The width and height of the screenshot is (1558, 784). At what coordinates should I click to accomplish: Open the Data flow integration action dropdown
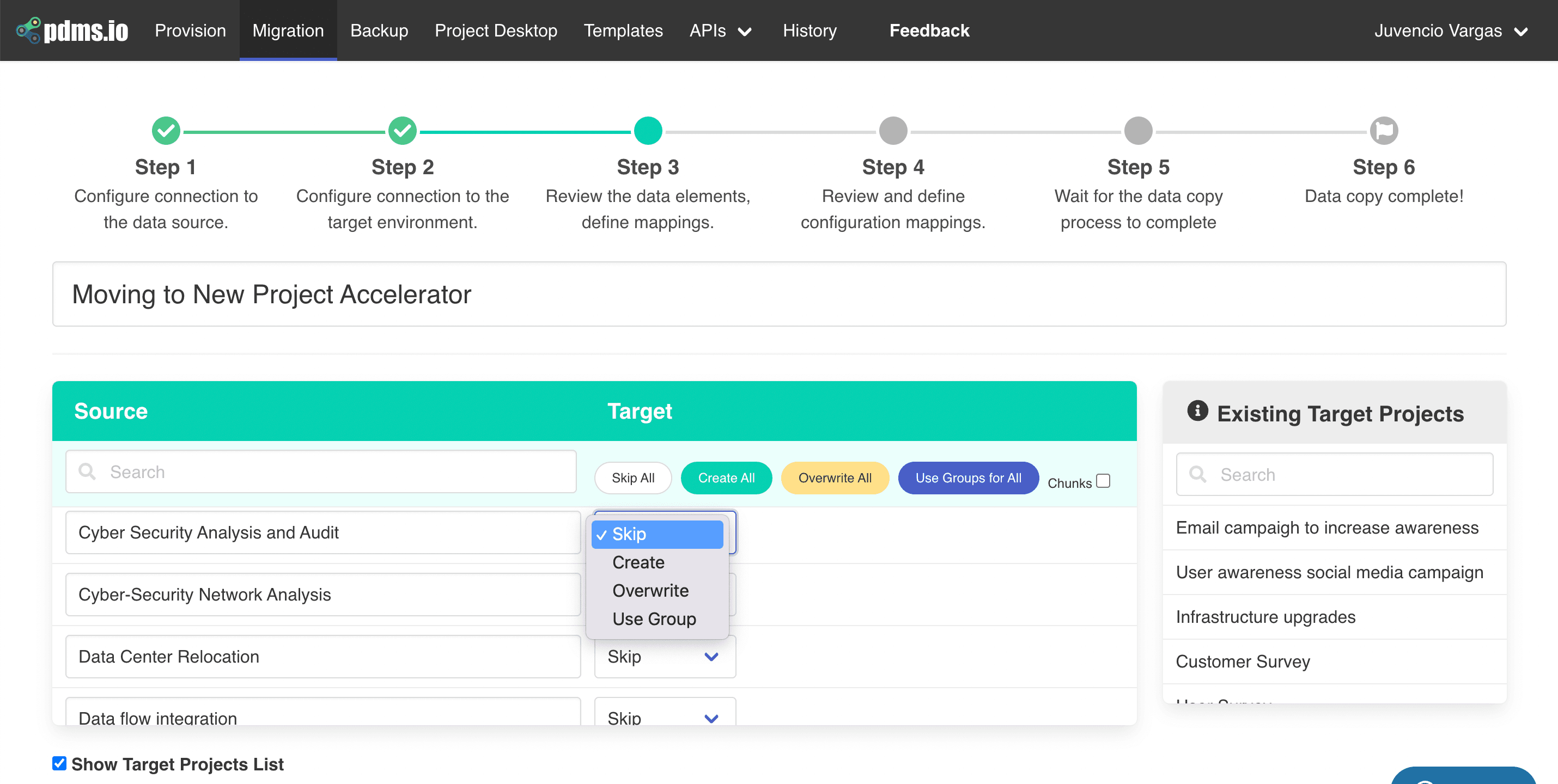pos(665,712)
